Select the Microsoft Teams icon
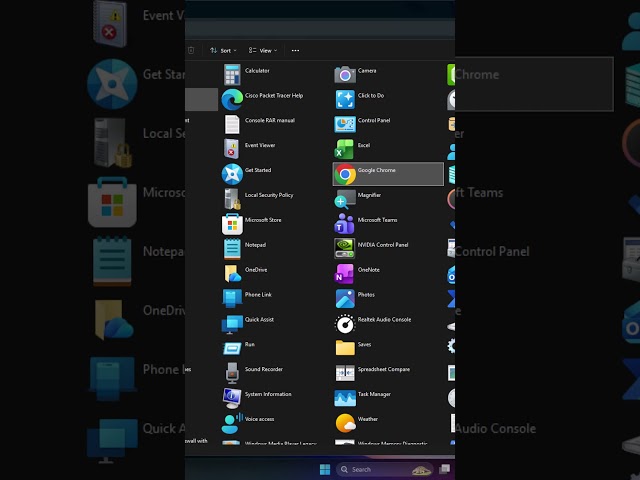This screenshot has height=480, width=640. pyautogui.click(x=344, y=224)
